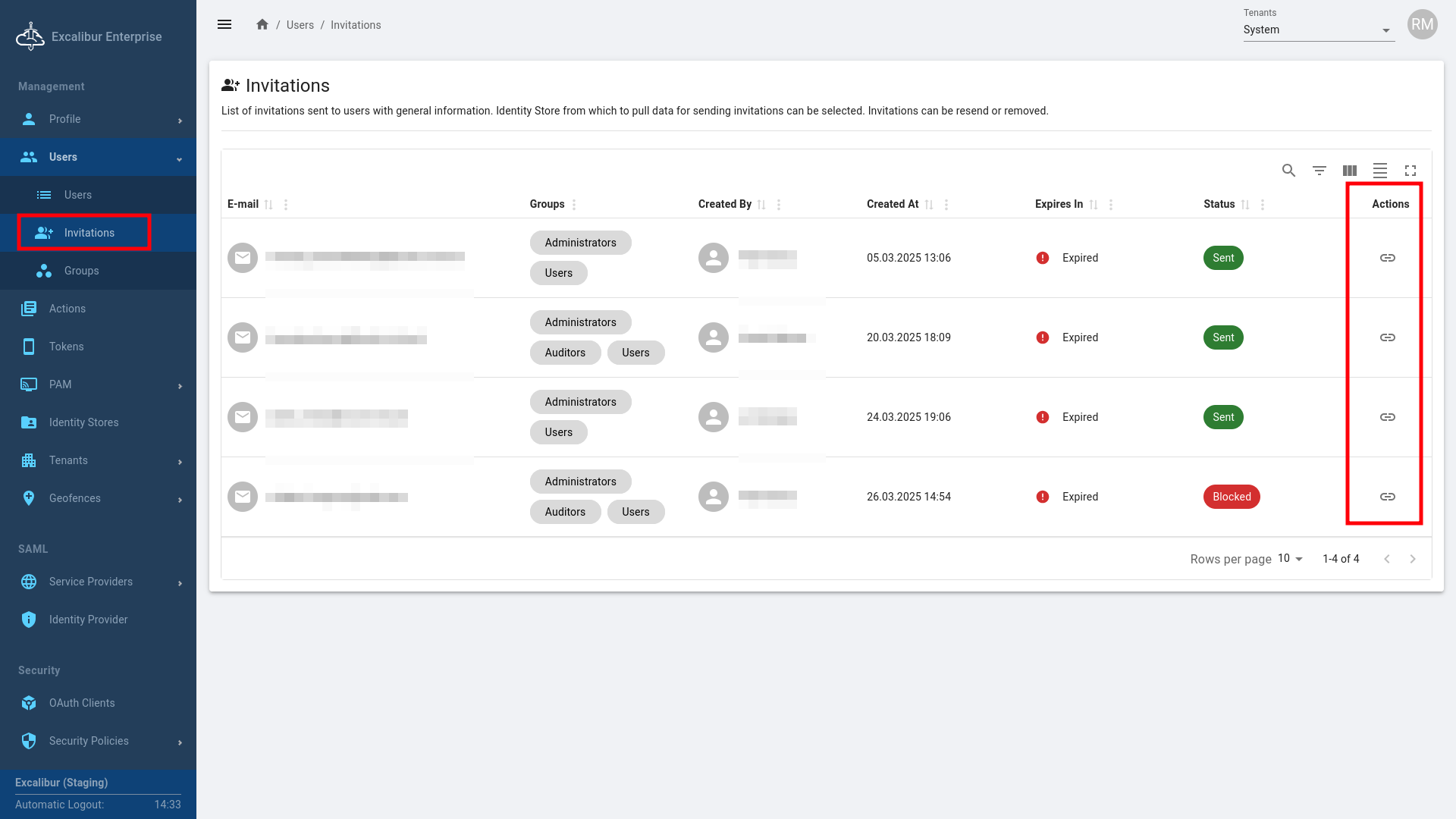This screenshot has width=1456, height=819.
Task: Open the table filter icon
Action: tap(1319, 171)
